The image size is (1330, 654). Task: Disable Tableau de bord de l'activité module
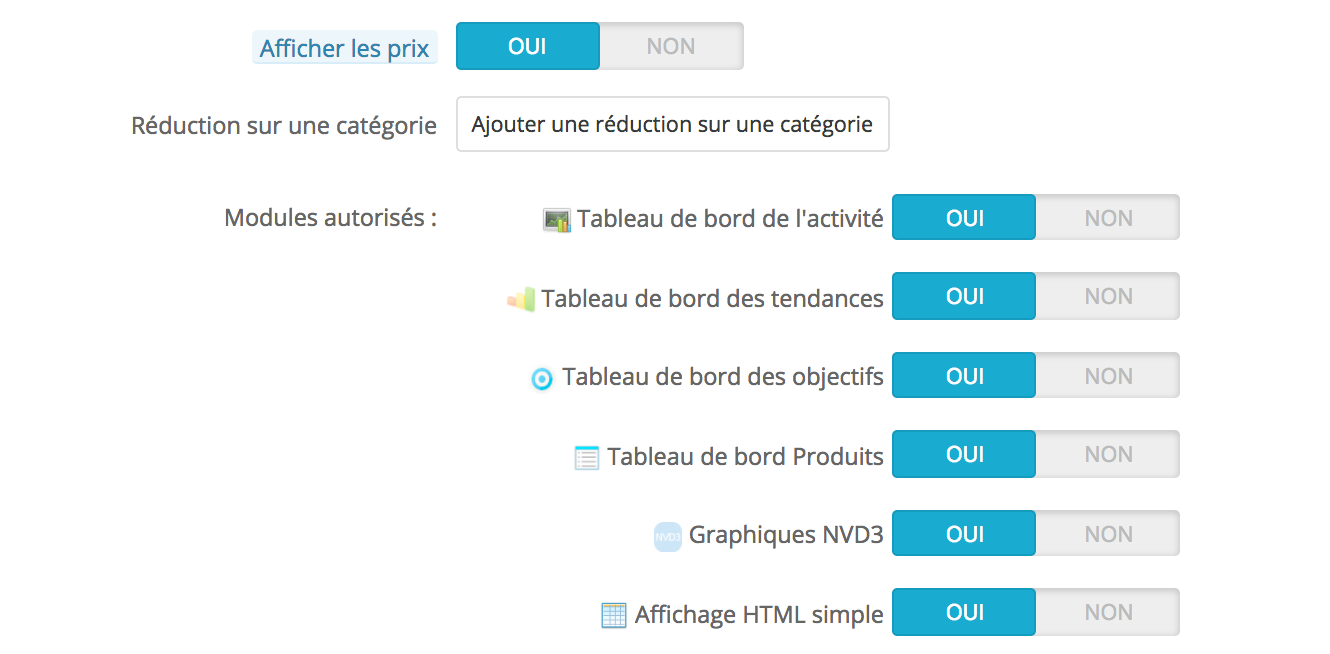pos(1108,218)
